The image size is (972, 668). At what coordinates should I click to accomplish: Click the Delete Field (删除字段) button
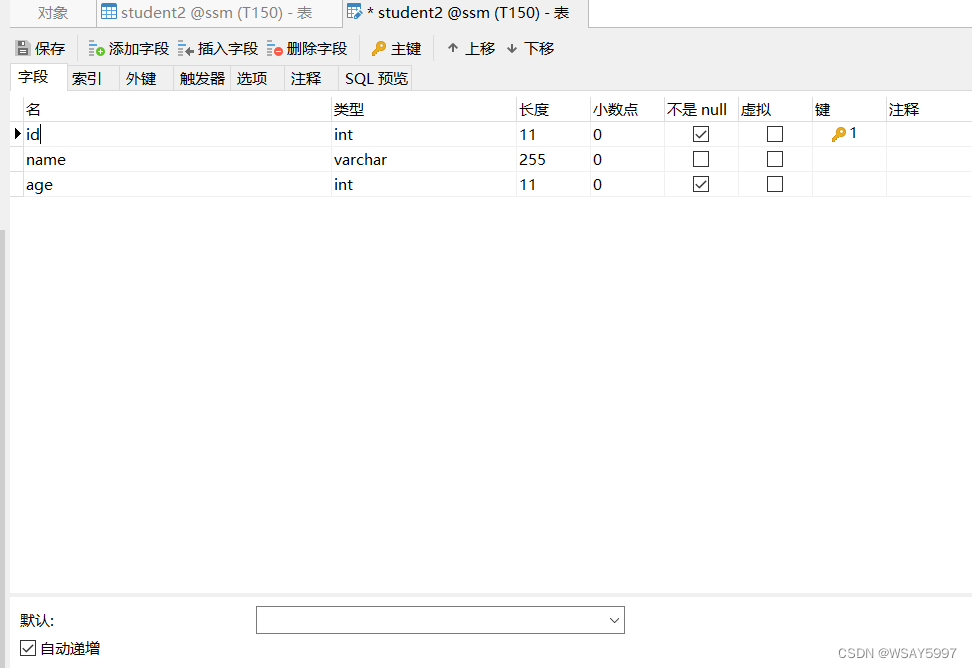307,48
